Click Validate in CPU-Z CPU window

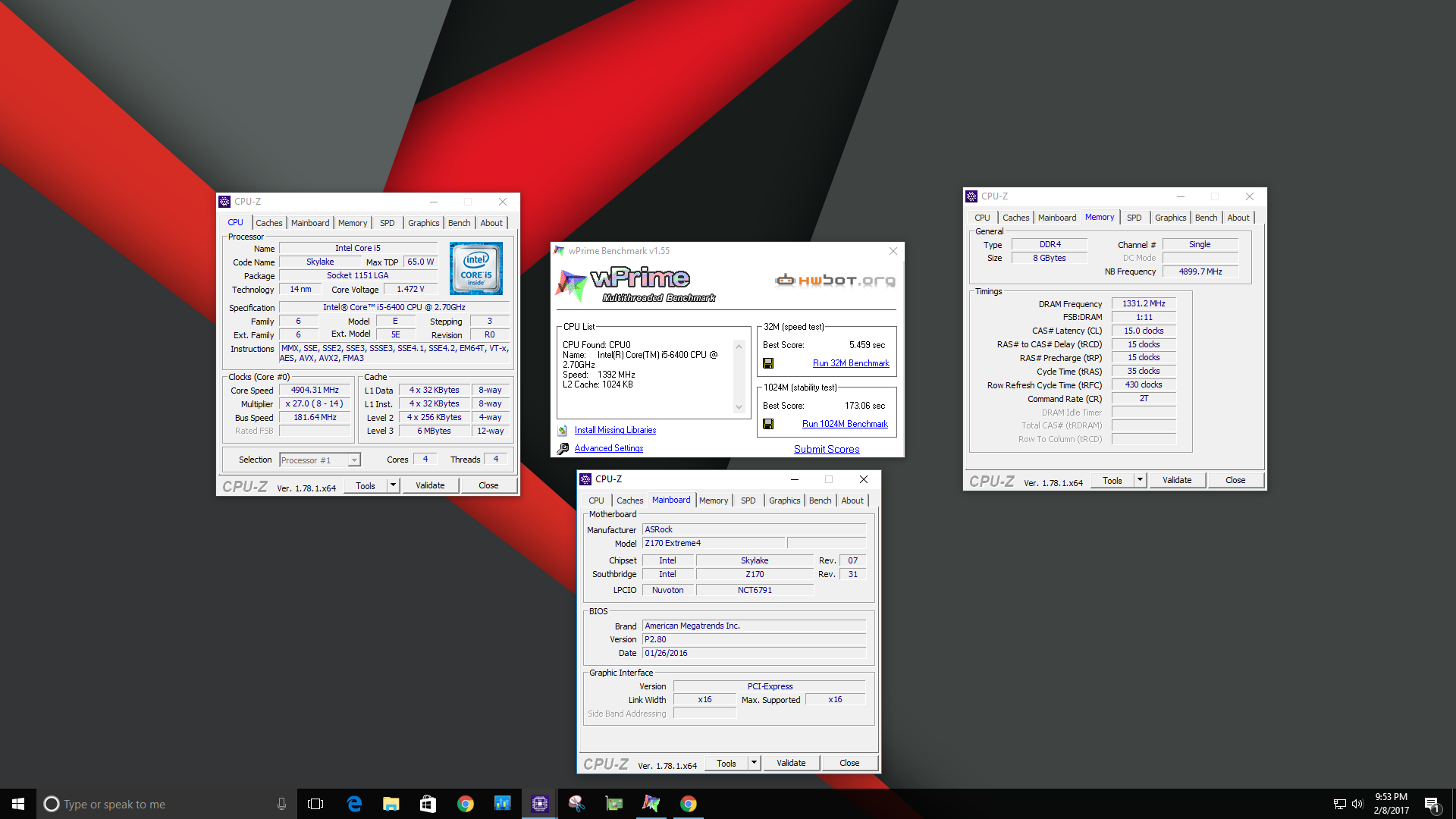pyautogui.click(x=430, y=485)
